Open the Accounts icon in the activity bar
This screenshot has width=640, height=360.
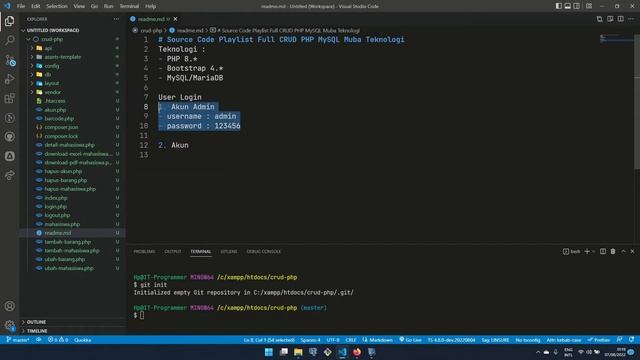10,306
